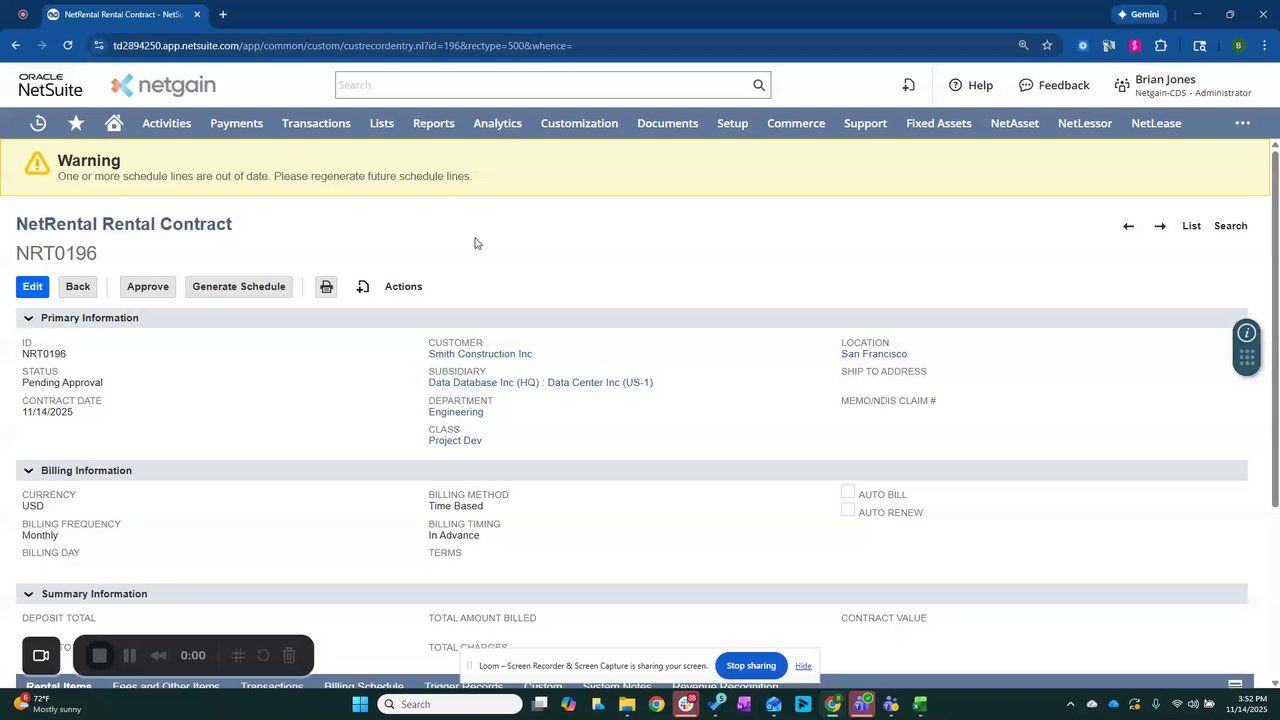Reload the browser page
Viewport: 1280px width, 720px height.
(68, 45)
